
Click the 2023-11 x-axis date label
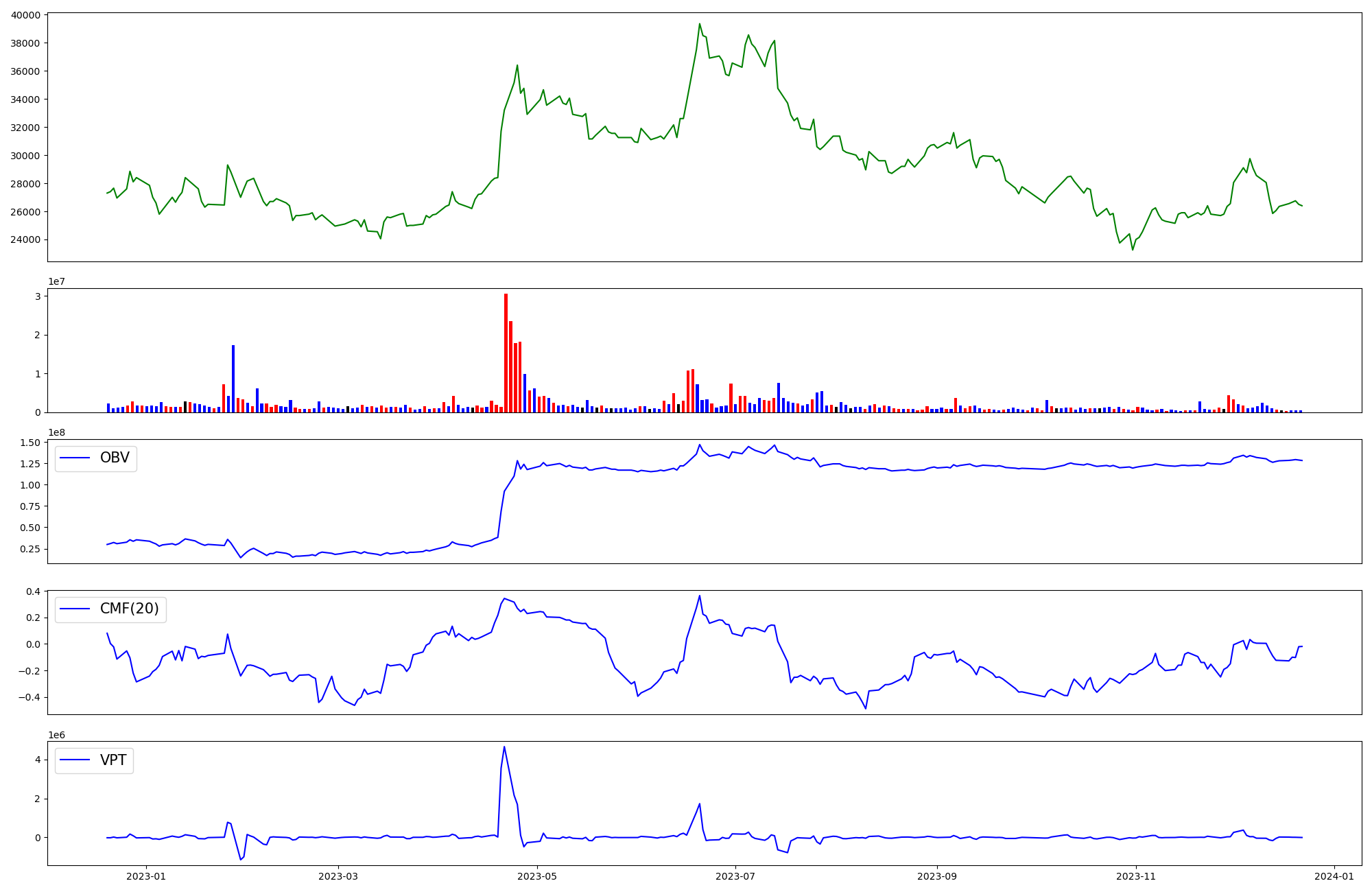[1136, 876]
